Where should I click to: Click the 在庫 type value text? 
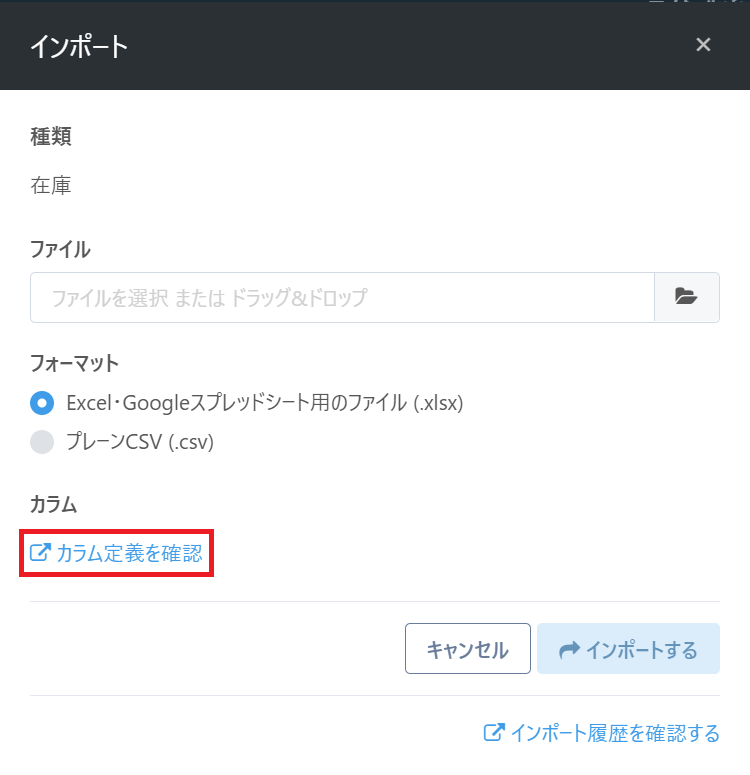51,184
